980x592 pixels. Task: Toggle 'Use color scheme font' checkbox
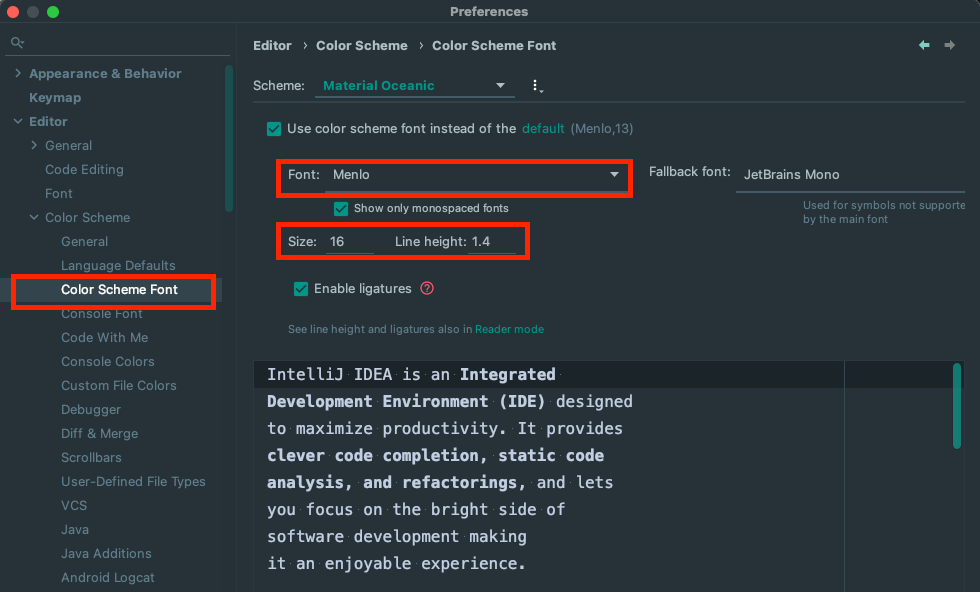(274, 129)
